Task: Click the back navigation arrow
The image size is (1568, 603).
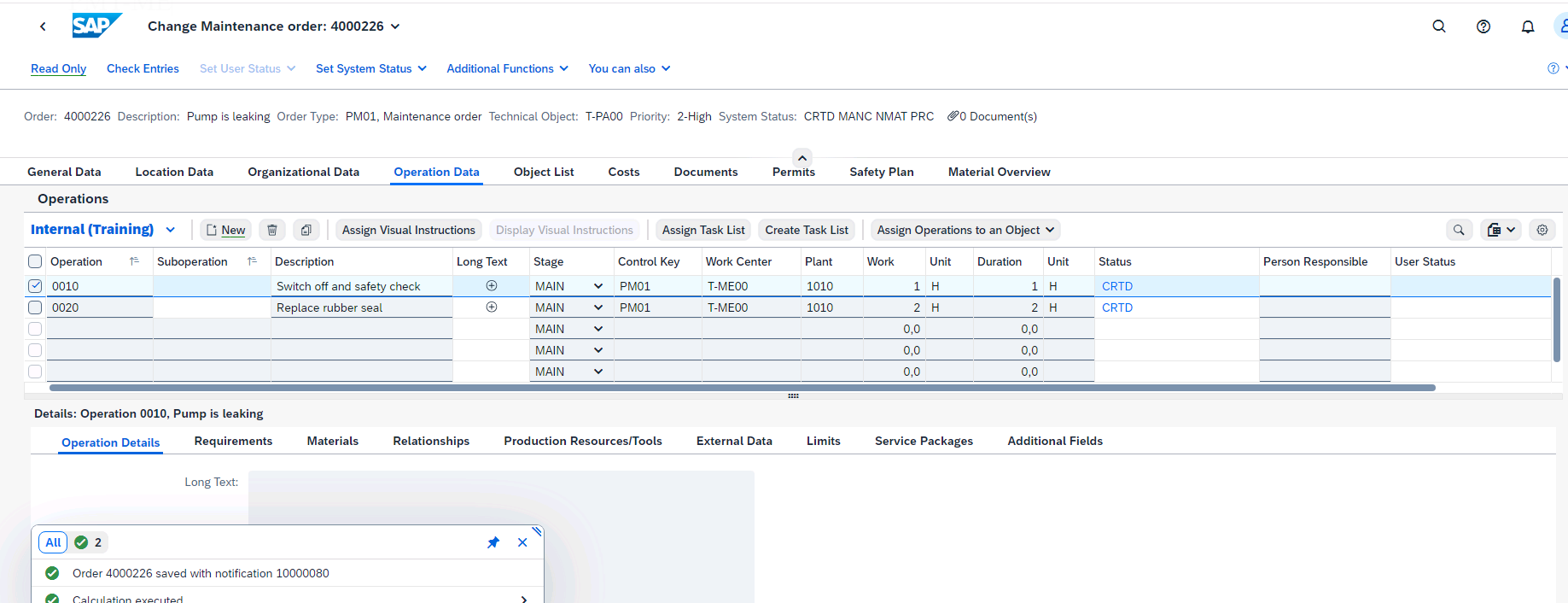Action: [x=43, y=26]
